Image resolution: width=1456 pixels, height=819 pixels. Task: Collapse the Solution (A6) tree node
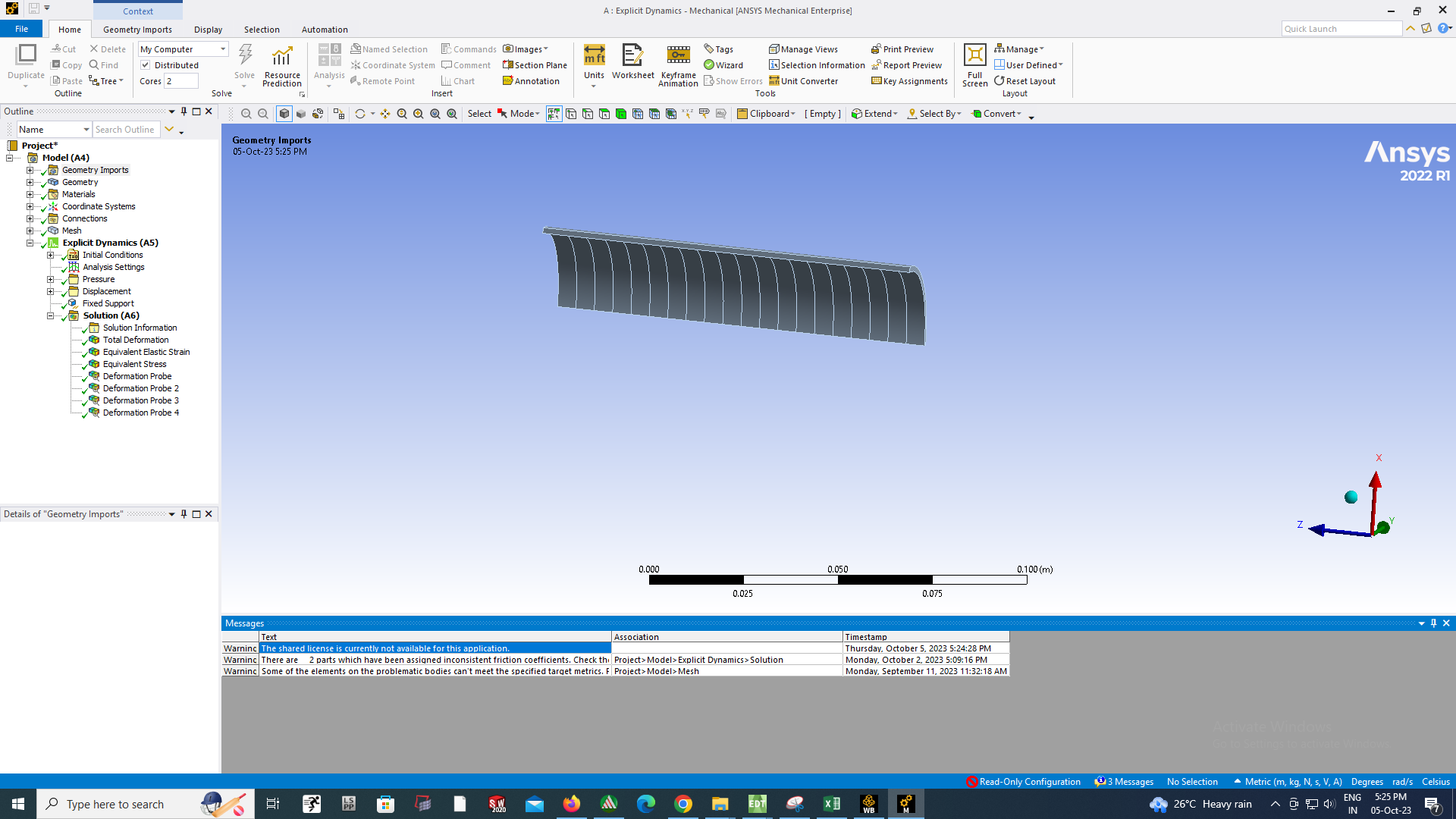51,315
